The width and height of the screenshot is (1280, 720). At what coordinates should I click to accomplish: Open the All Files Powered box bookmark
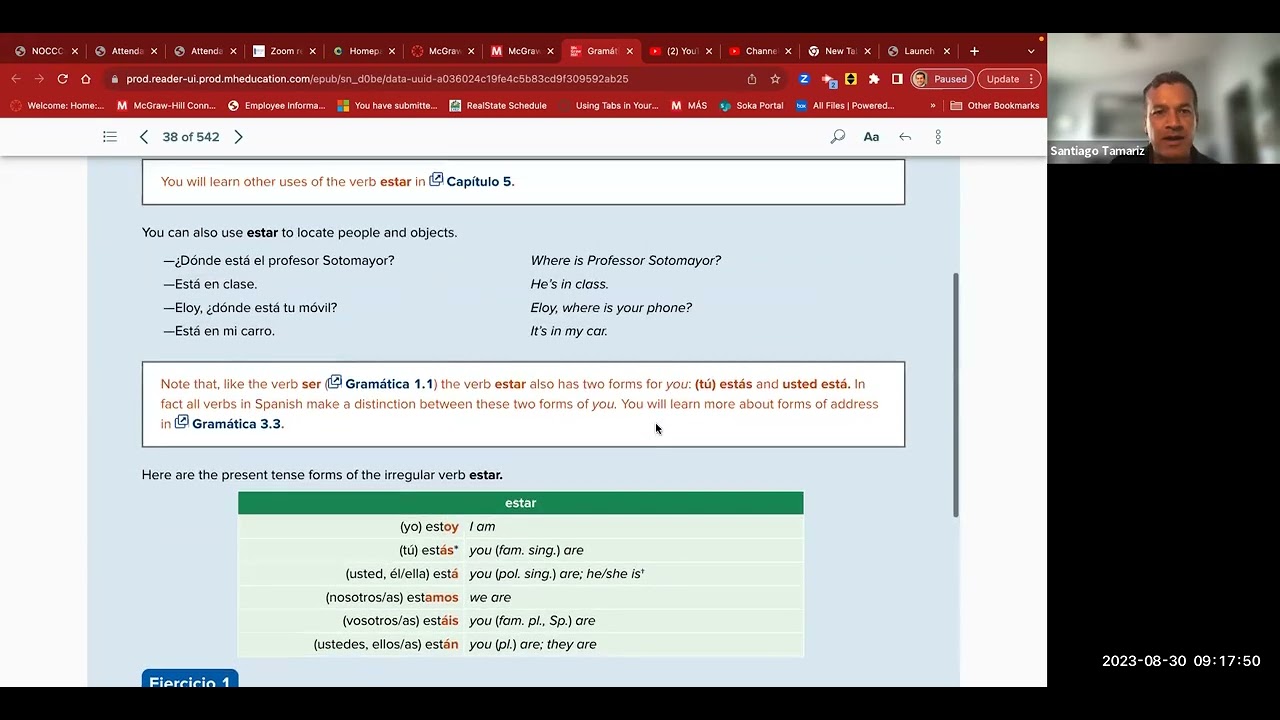[845, 106]
